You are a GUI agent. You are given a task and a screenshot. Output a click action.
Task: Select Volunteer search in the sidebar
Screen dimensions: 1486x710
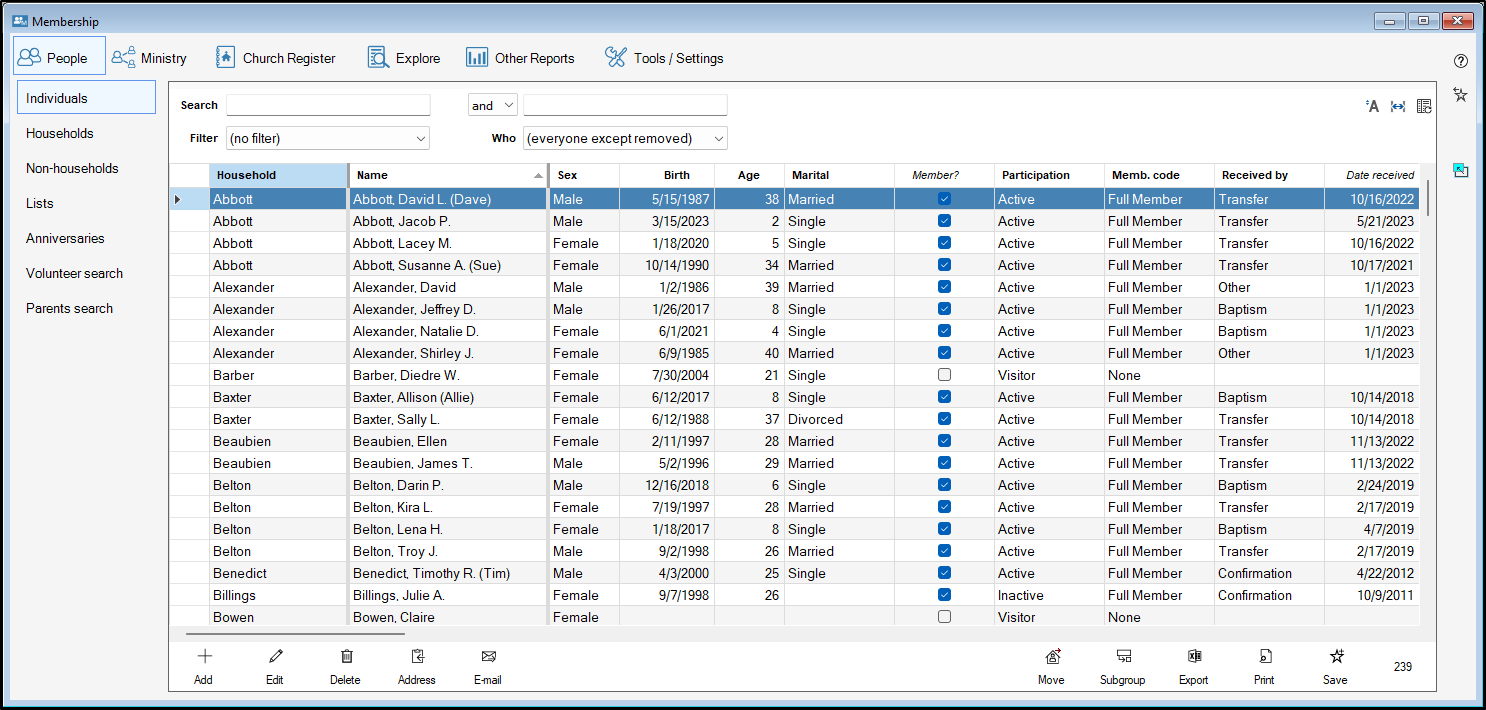[74, 273]
